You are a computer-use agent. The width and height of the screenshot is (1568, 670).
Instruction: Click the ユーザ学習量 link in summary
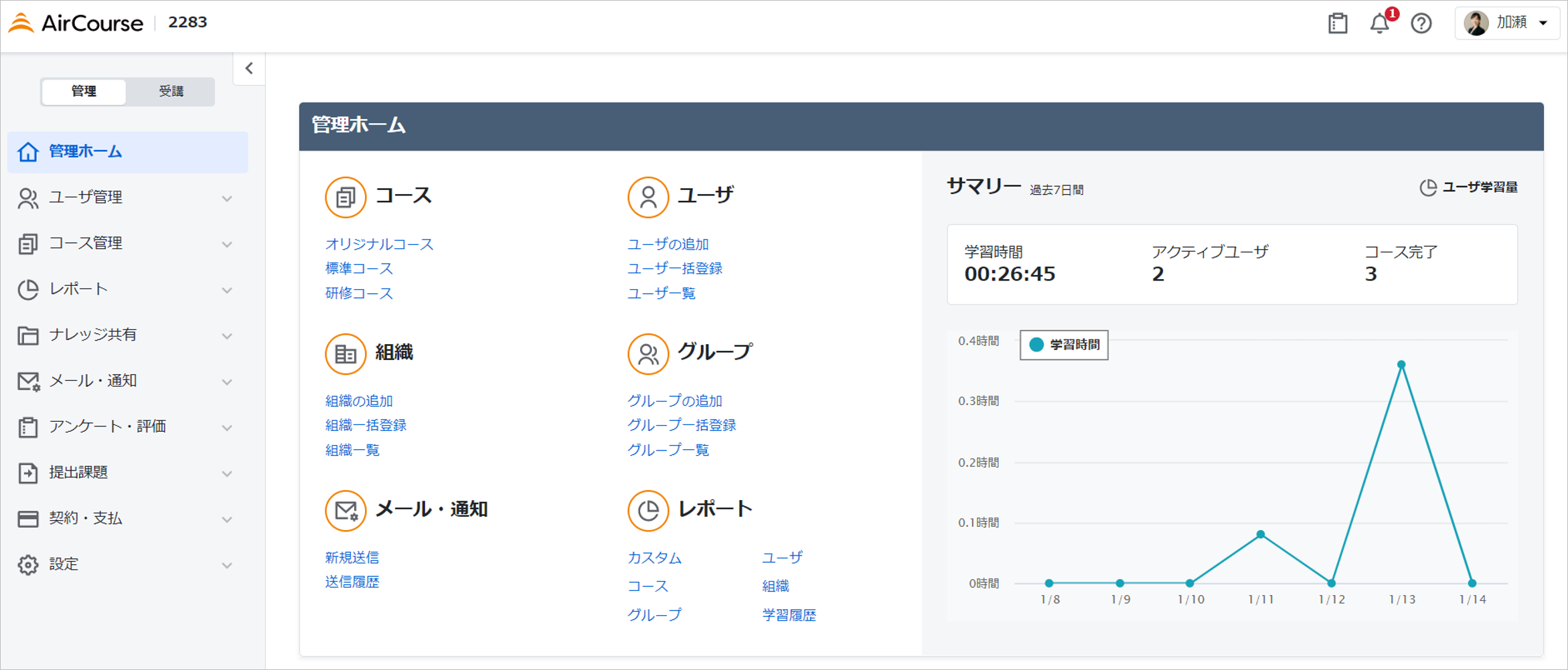[x=1468, y=187]
